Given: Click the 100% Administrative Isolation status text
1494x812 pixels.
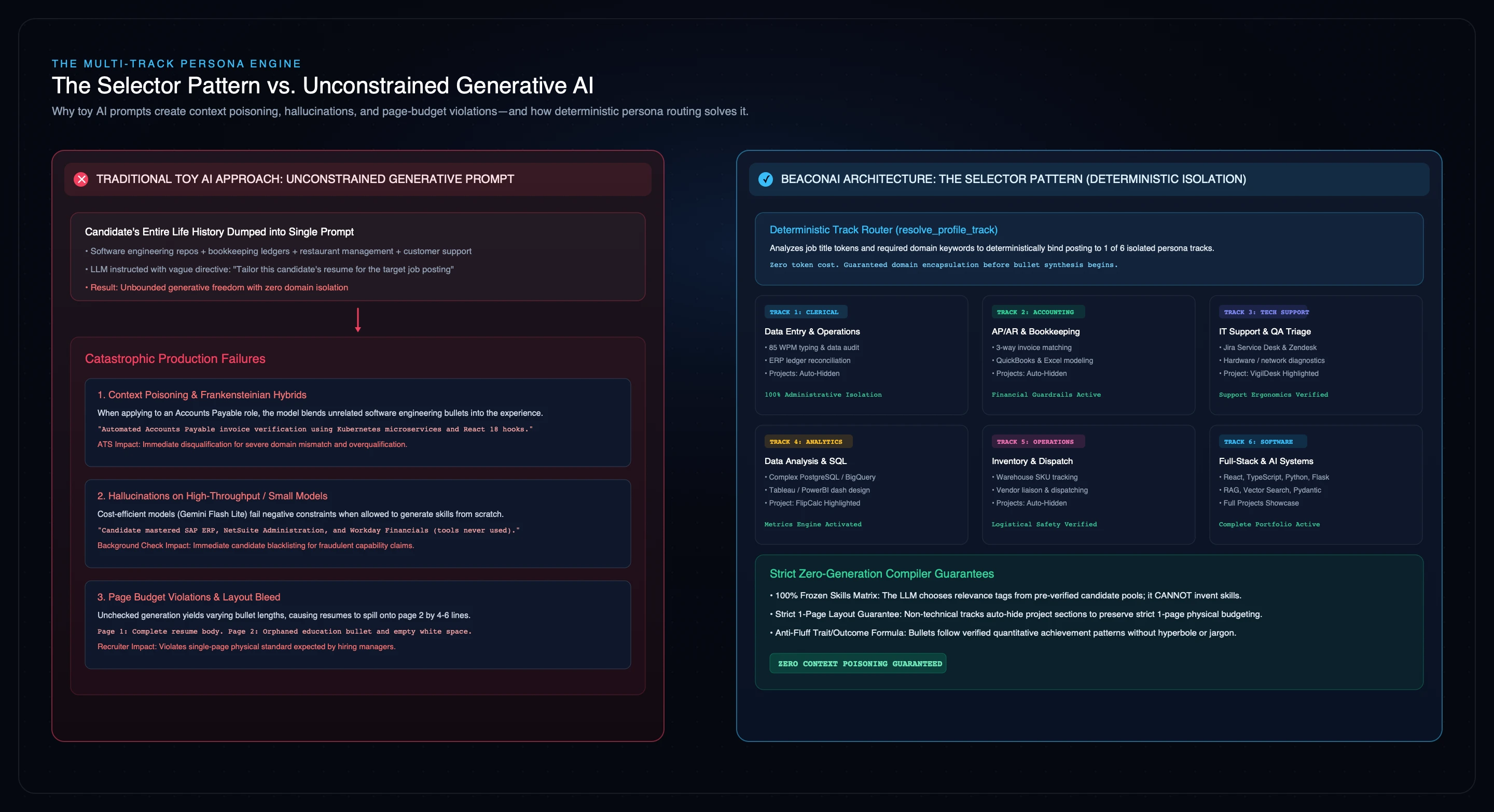Looking at the screenshot, I should coord(822,395).
